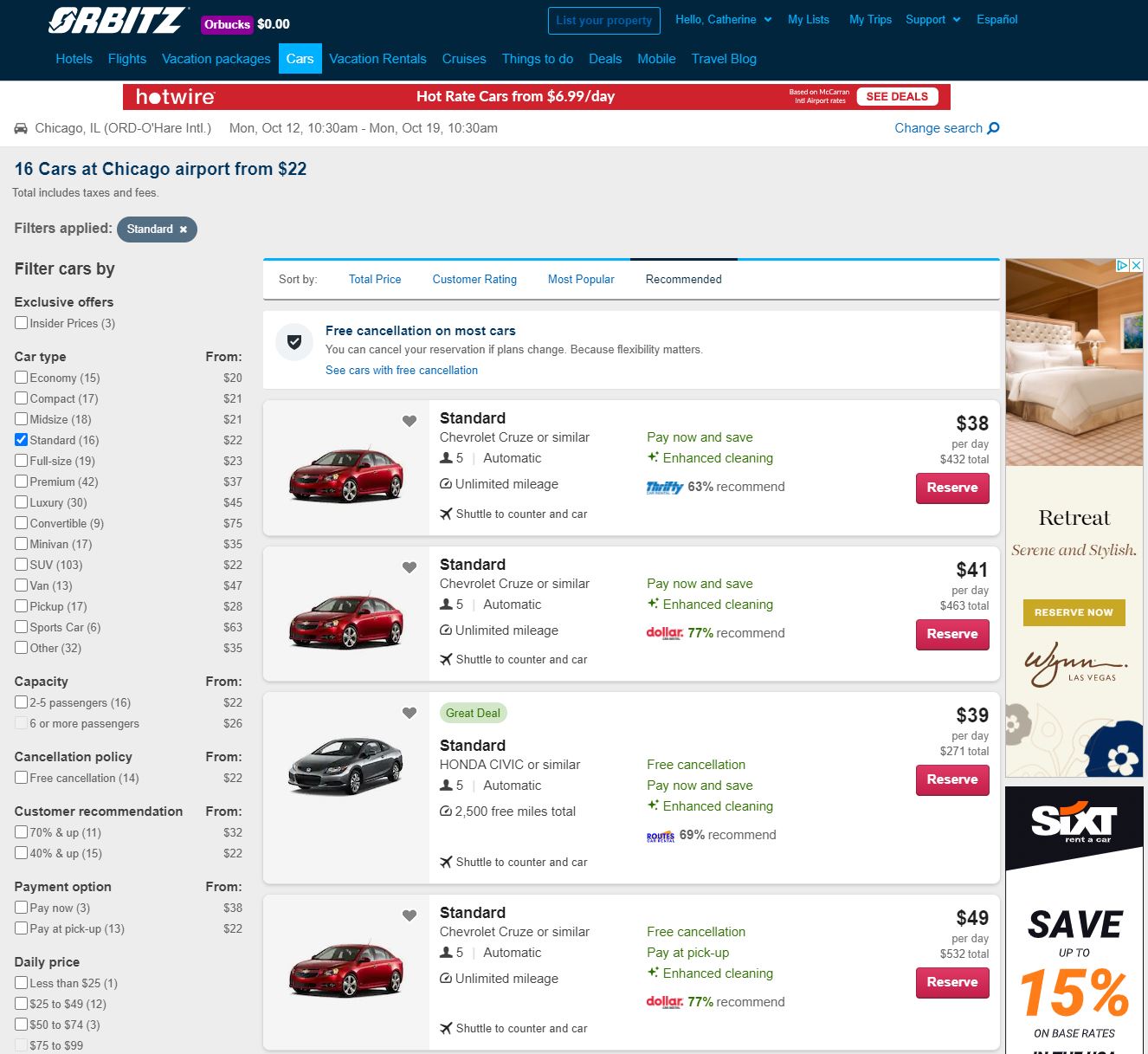
Task: Sort results by Customer Rating
Action: coord(474,280)
